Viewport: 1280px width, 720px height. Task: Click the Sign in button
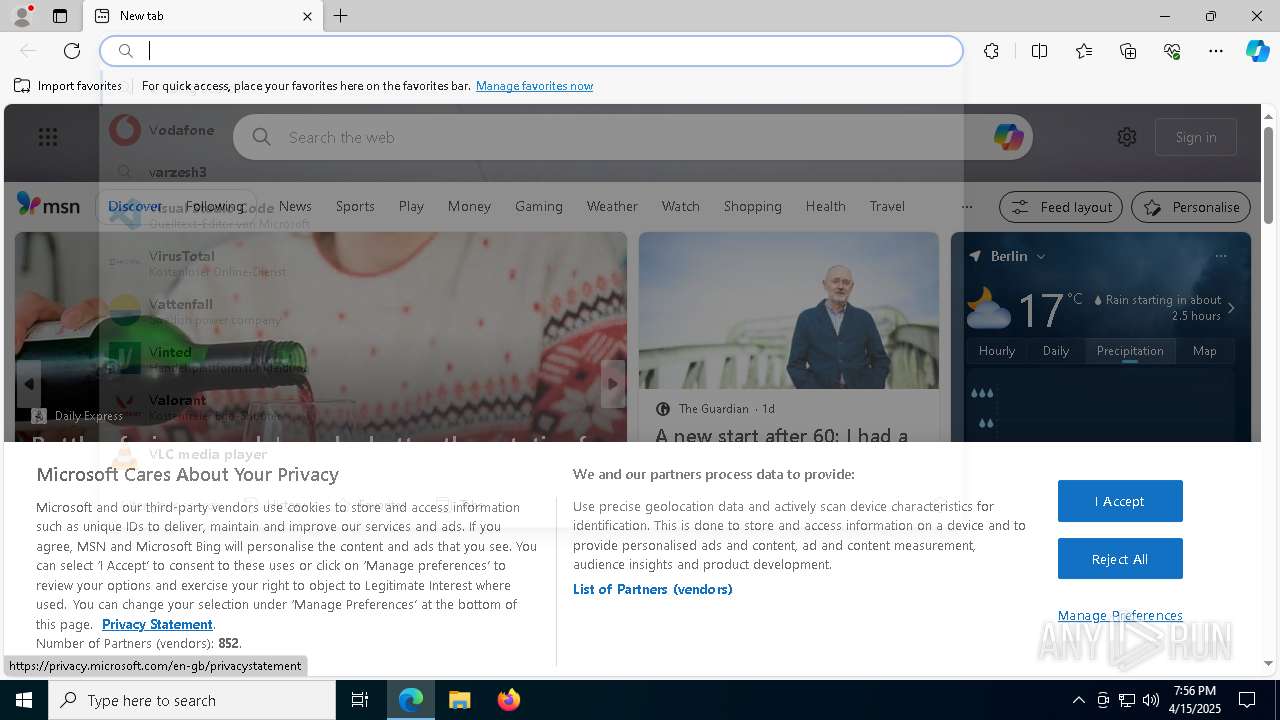click(x=1196, y=137)
